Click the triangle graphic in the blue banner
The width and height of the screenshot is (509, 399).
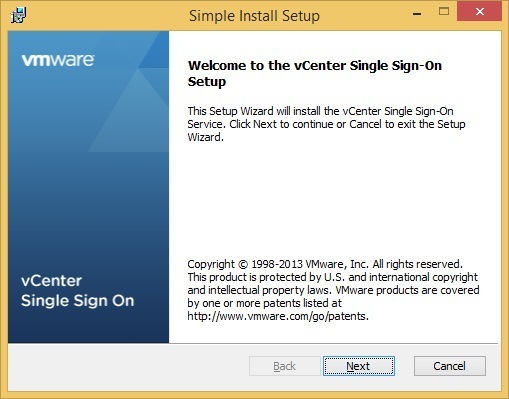point(128,110)
